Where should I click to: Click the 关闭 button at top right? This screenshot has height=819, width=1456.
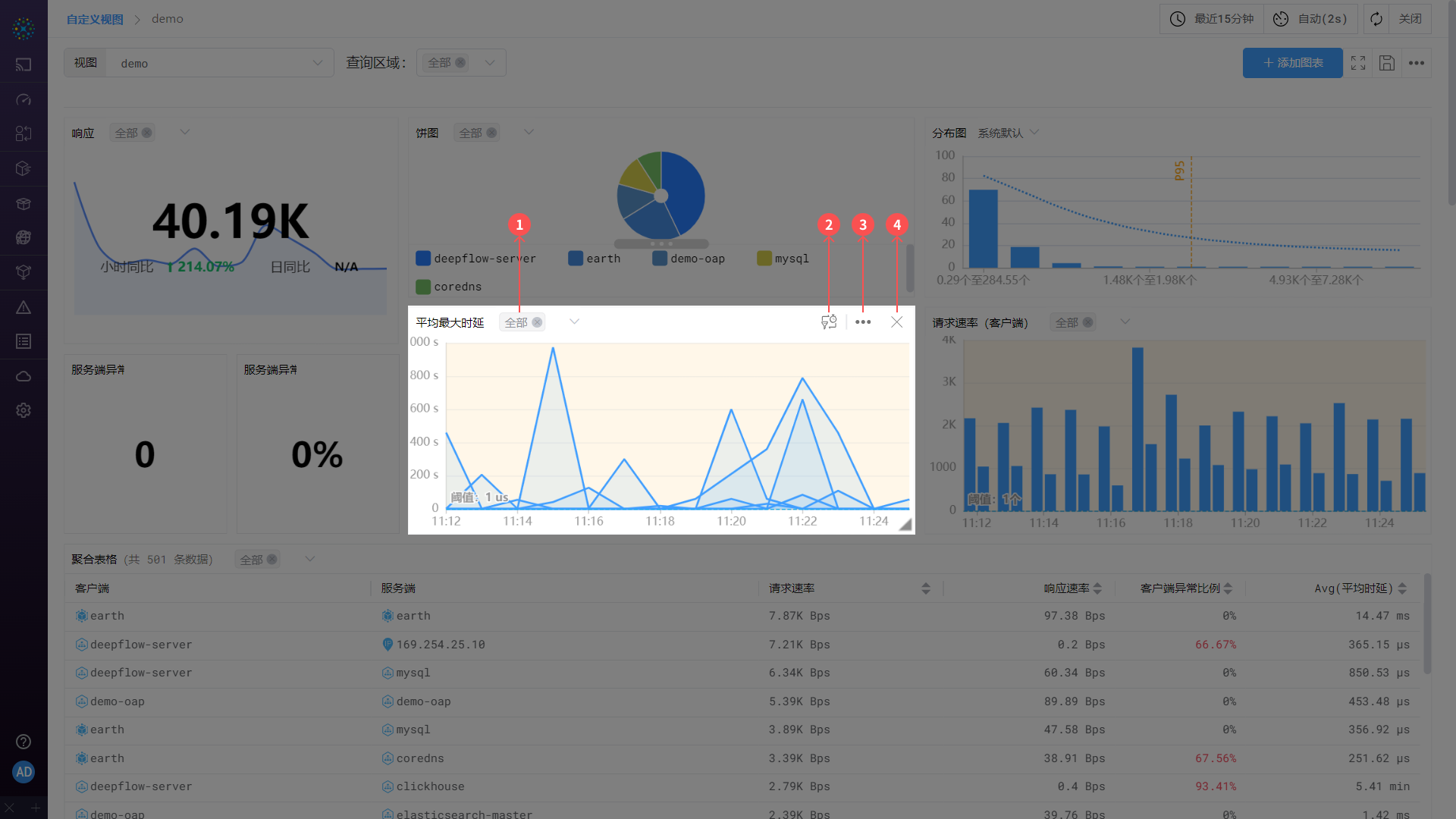tap(1410, 19)
